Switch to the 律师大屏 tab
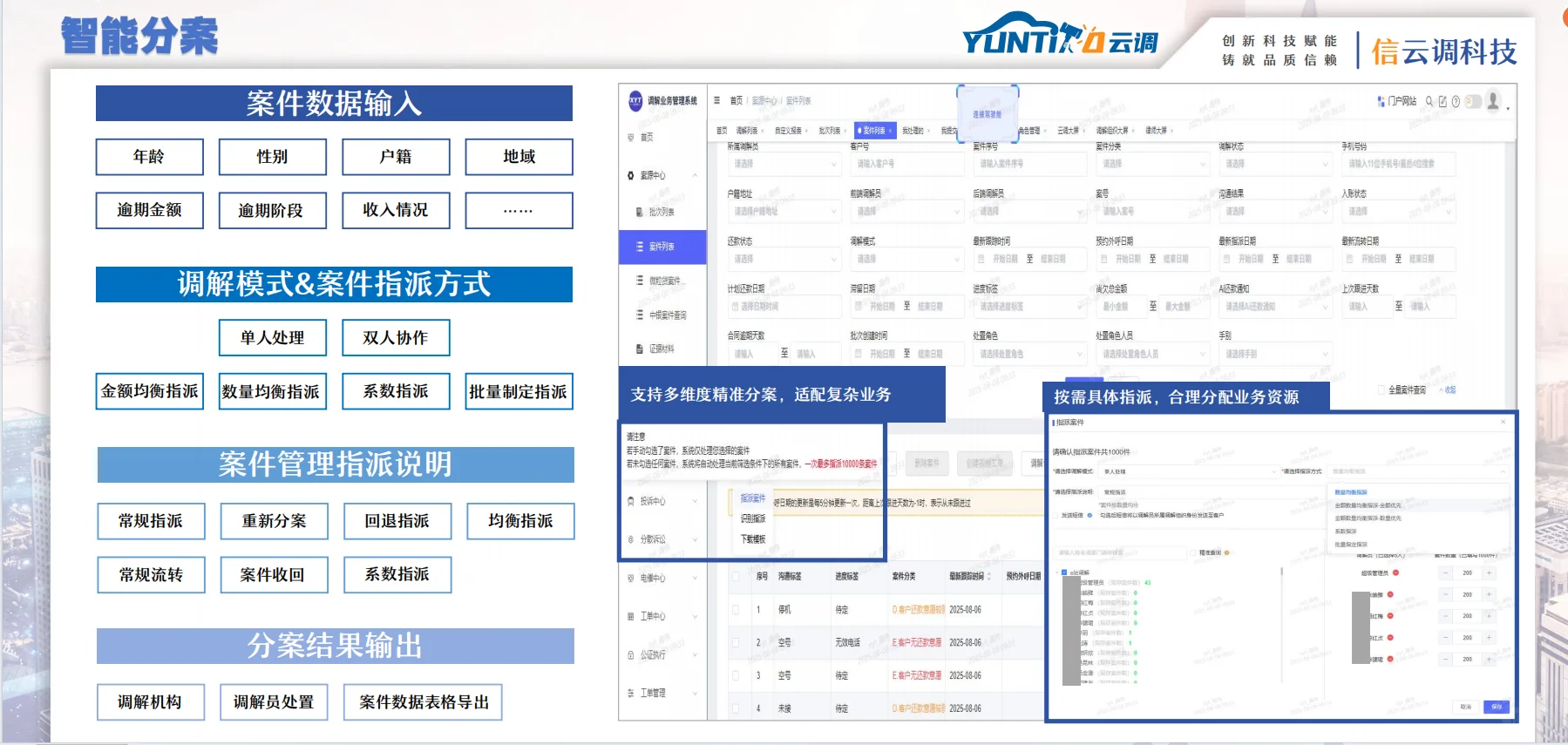 [x=1157, y=131]
